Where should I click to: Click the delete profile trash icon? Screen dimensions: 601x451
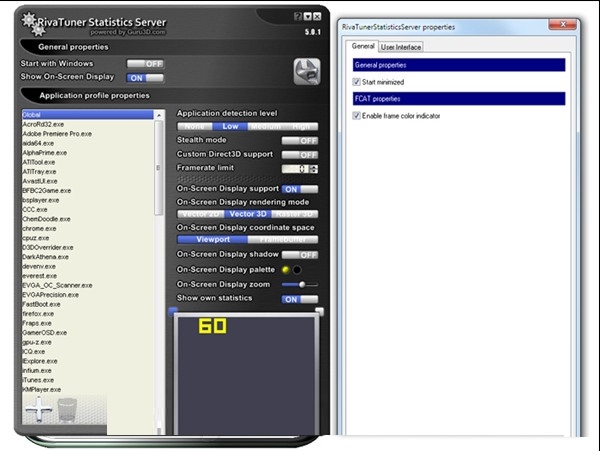click(x=67, y=409)
